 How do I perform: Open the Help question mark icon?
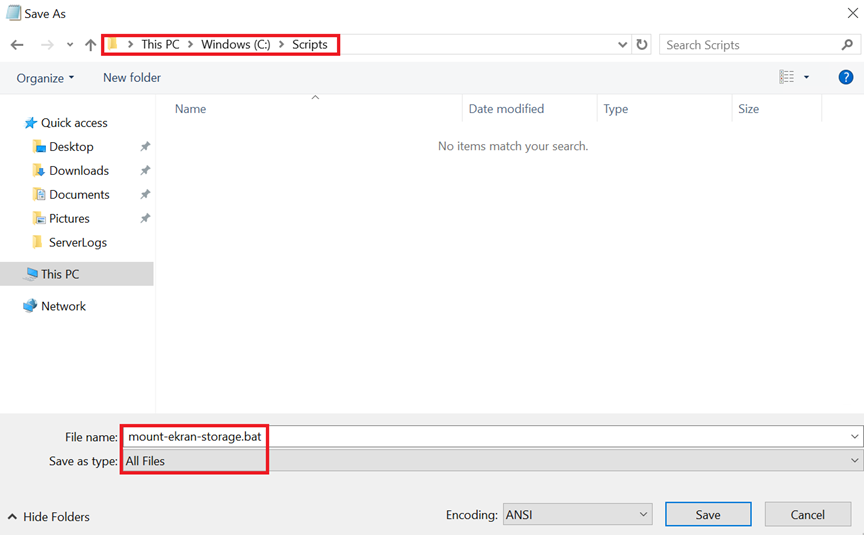tap(845, 77)
